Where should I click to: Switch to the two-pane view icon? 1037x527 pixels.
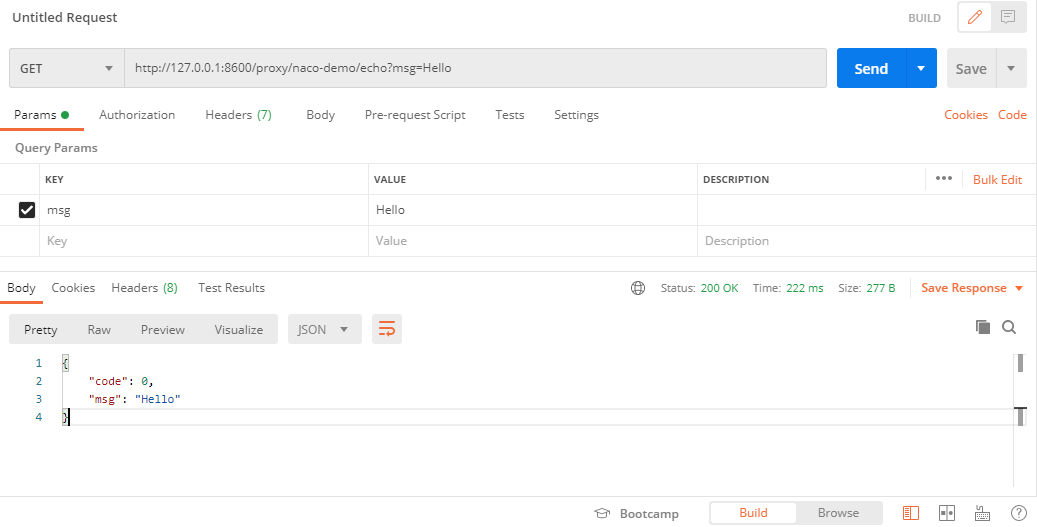(946, 513)
